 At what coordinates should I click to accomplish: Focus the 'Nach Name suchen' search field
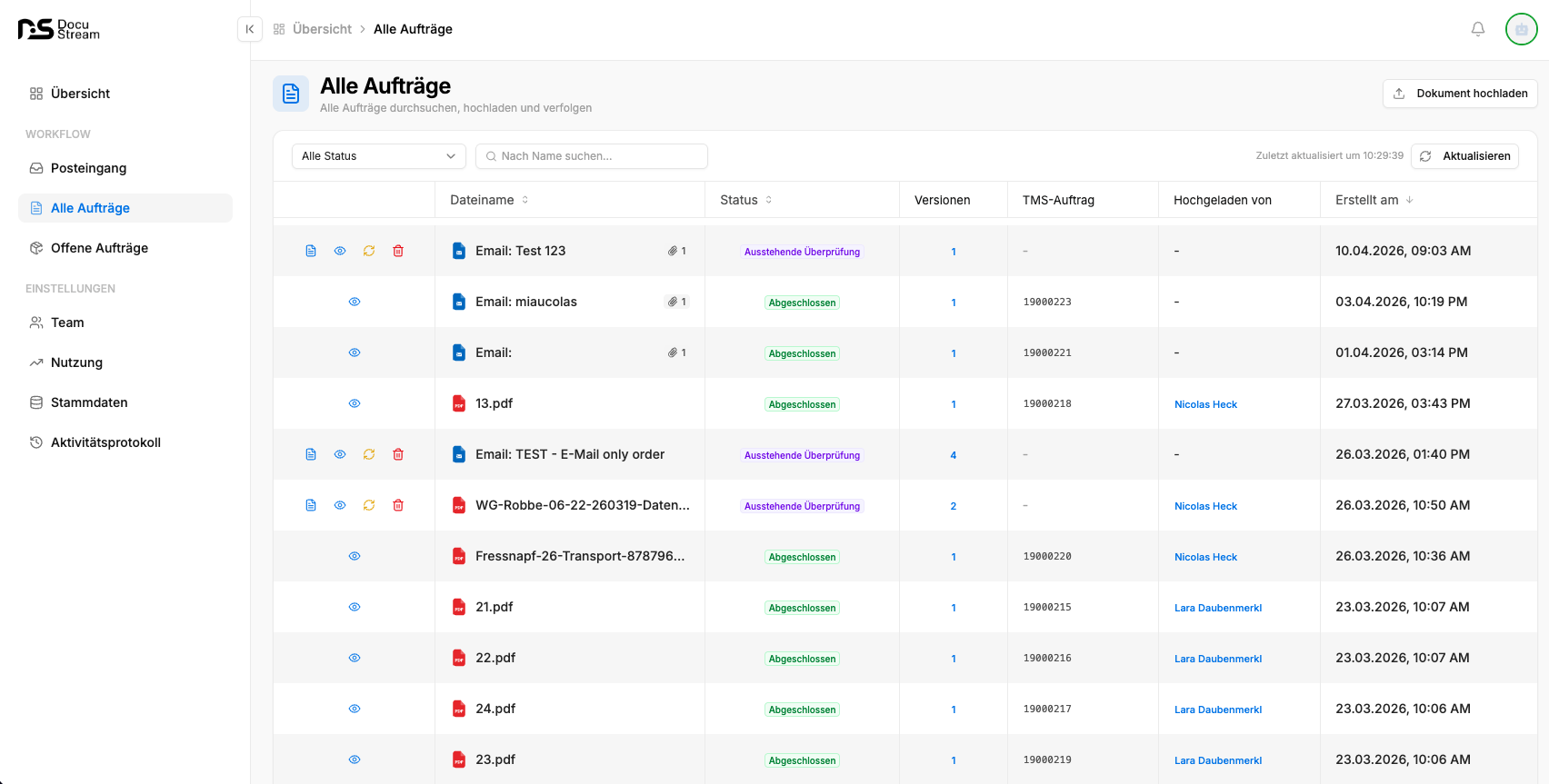click(x=592, y=156)
